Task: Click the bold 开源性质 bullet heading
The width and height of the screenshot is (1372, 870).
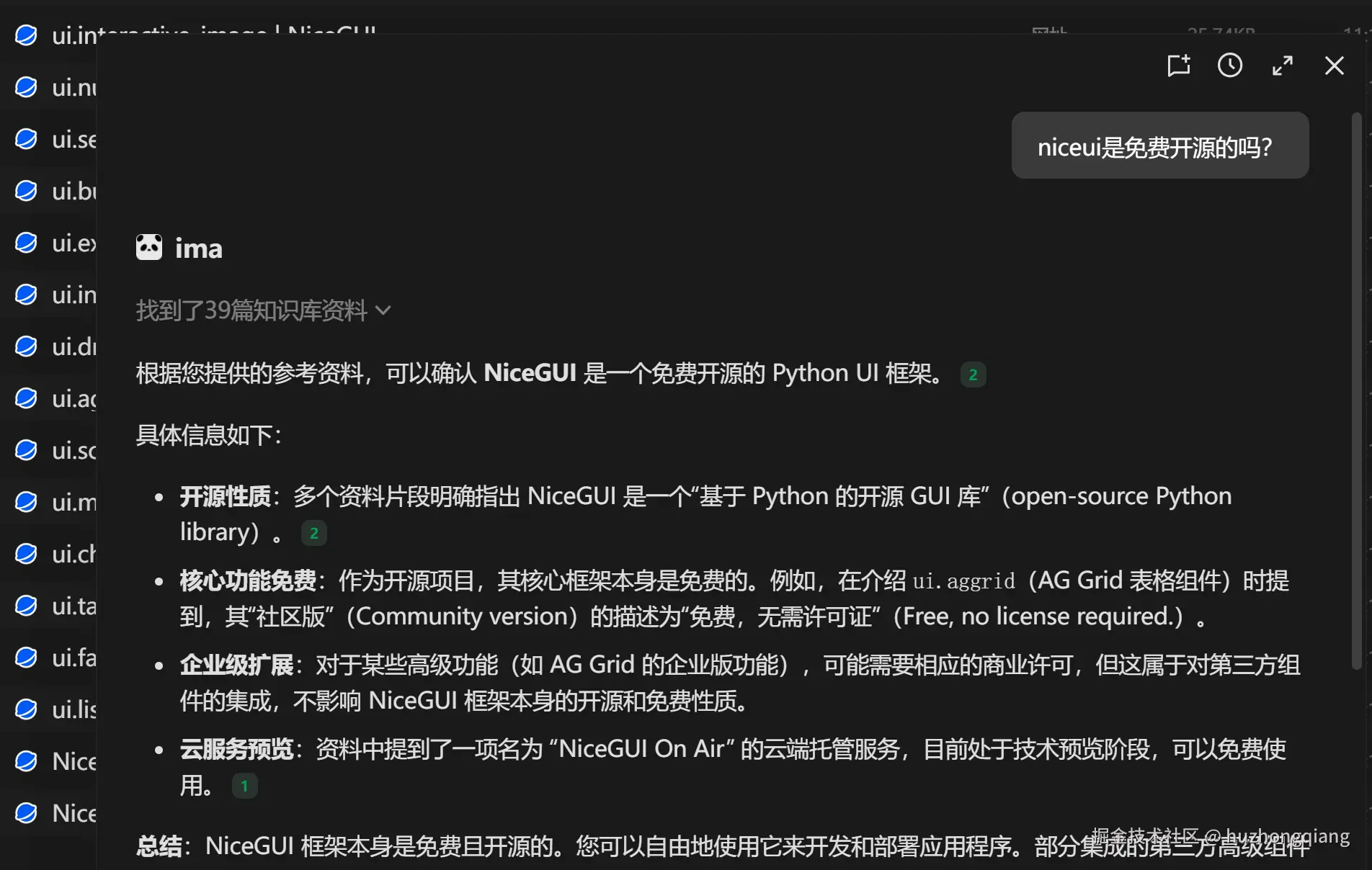Action: click(226, 496)
